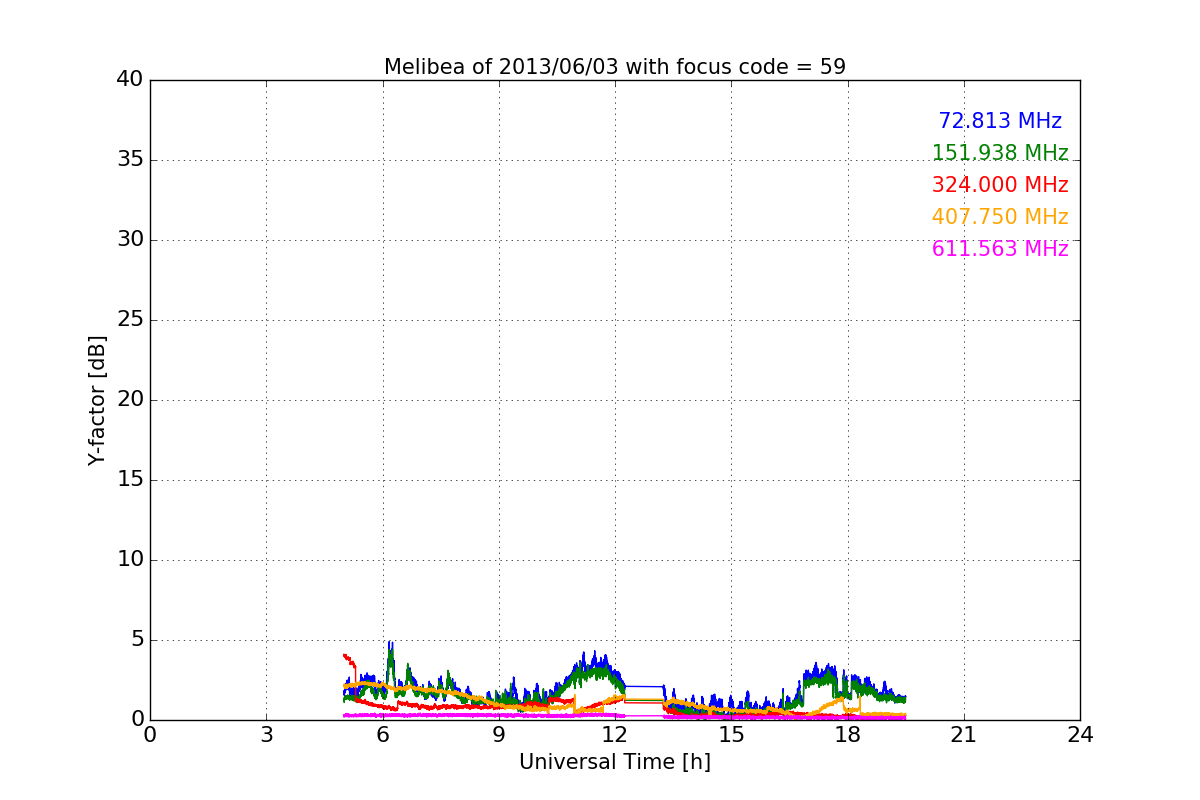Click the x-axis tick label 12
This screenshot has width=1200, height=800.
pos(615,734)
